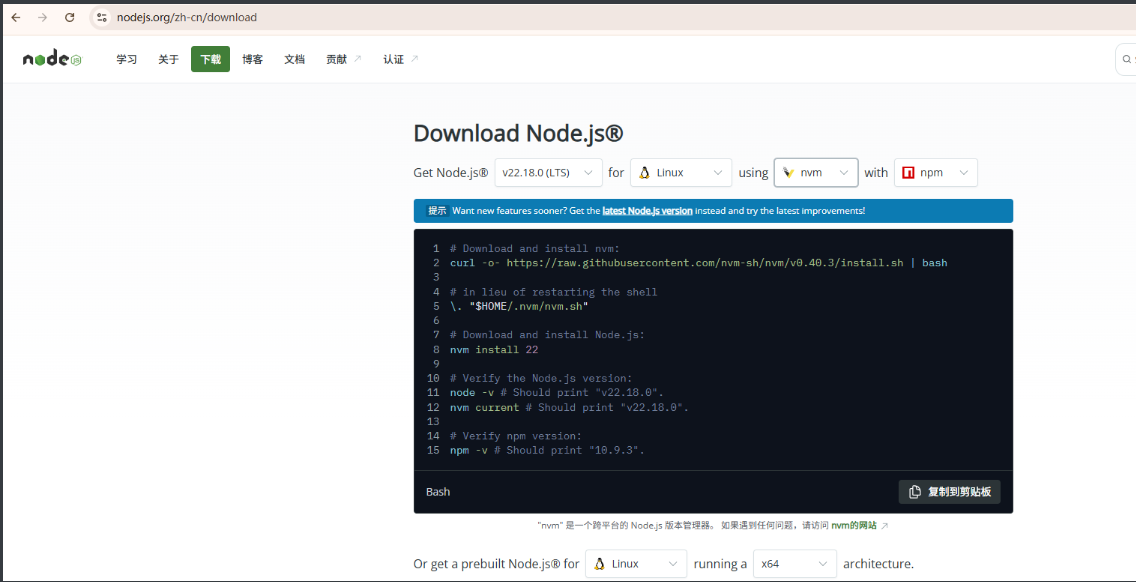Reload the page with the refresh icon

(x=70, y=17)
